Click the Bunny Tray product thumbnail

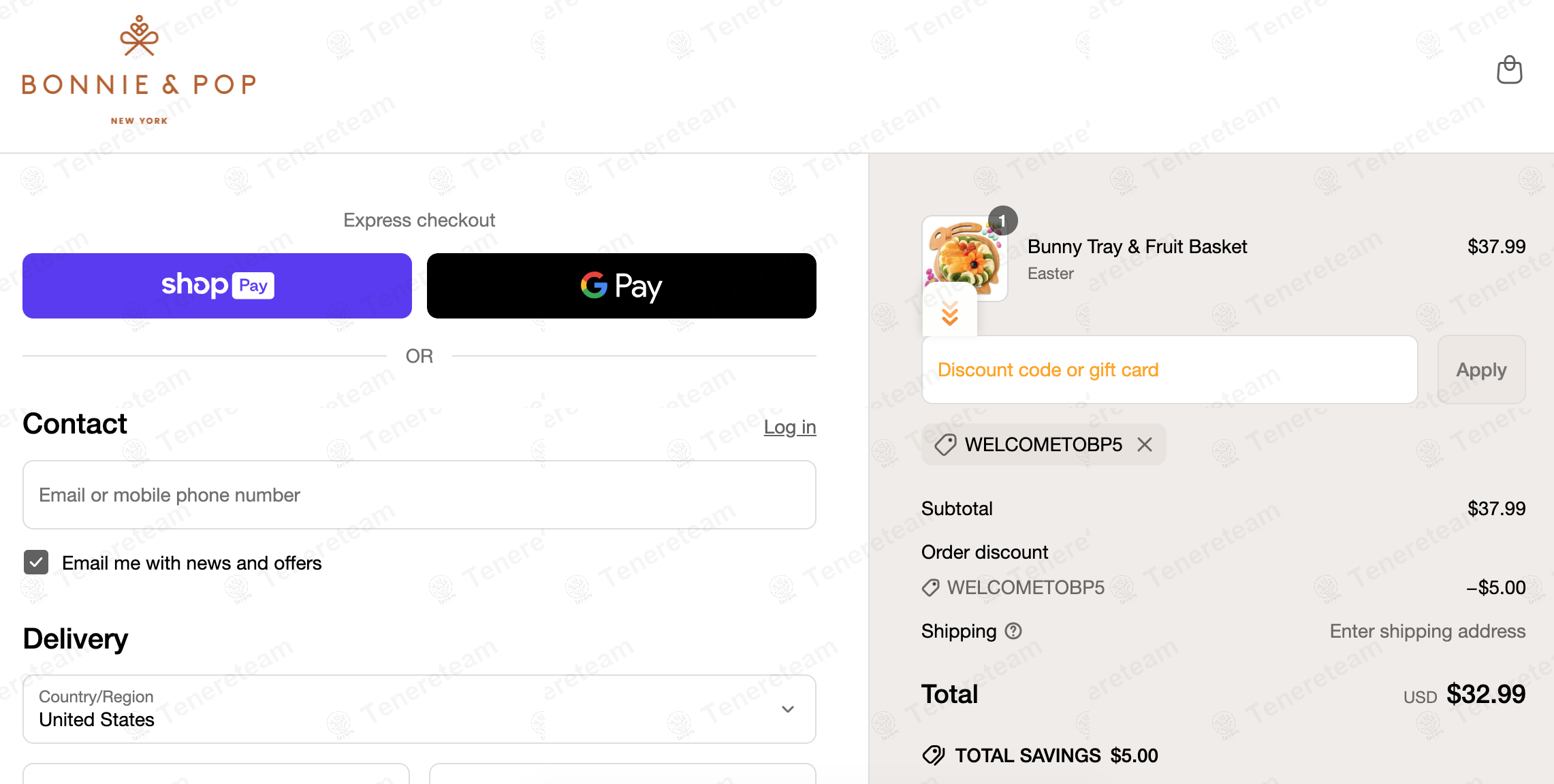click(x=964, y=259)
